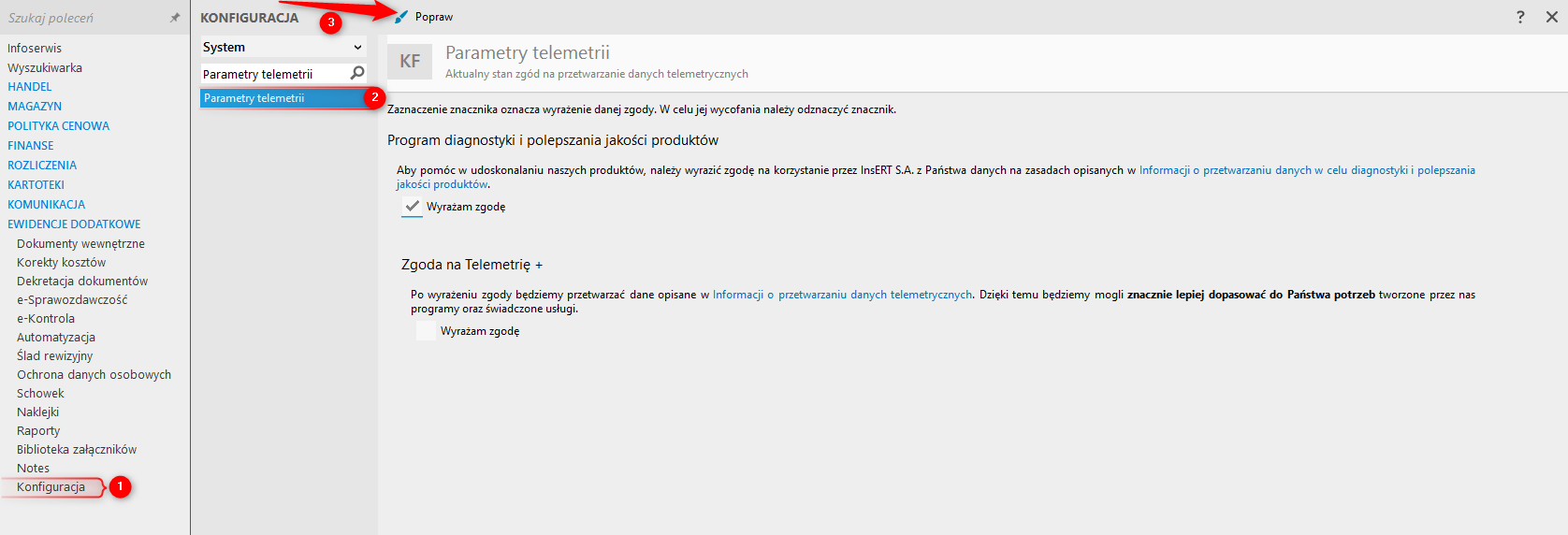Image resolution: width=1568 pixels, height=535 pixels.
Task: Uncheck diagnostics program consent checkbox
Action: (412, 207)
